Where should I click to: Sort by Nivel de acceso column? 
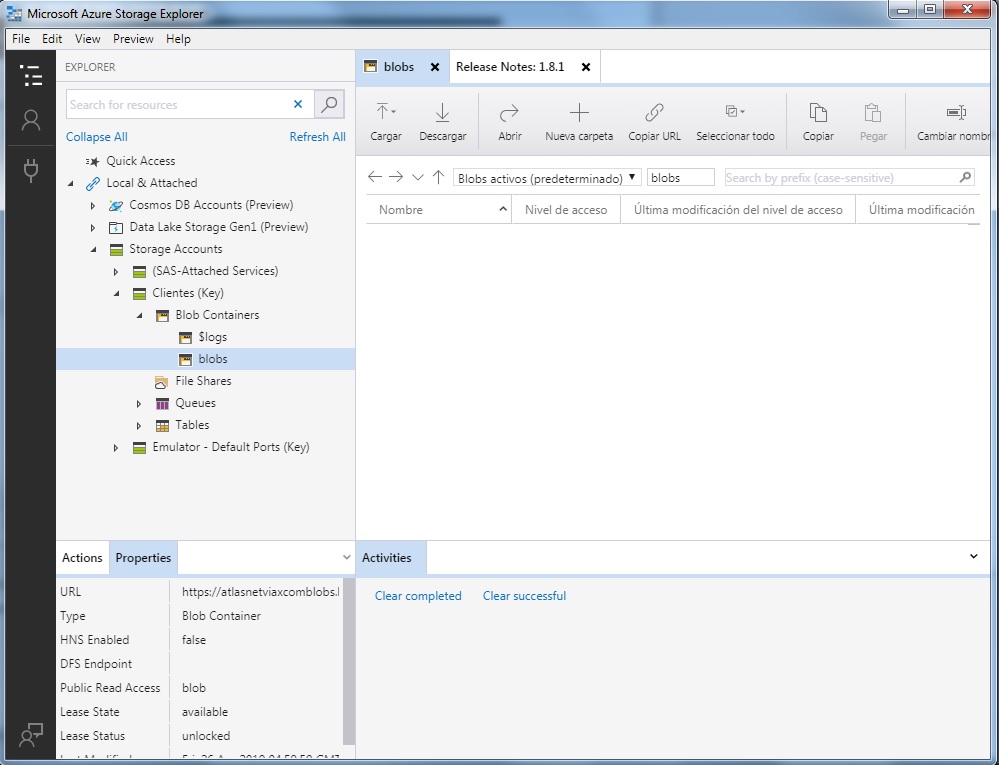[x=566, y=210]
